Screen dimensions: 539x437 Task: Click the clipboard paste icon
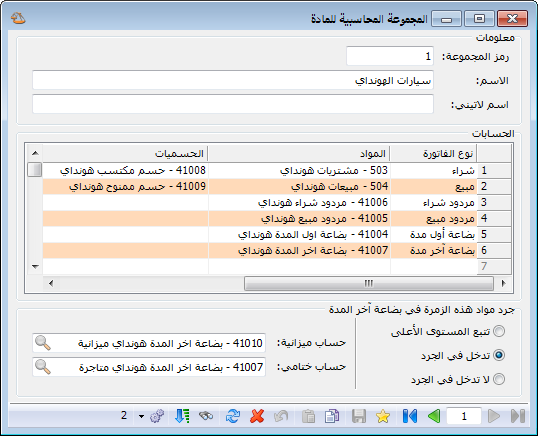tap(308, 416)
